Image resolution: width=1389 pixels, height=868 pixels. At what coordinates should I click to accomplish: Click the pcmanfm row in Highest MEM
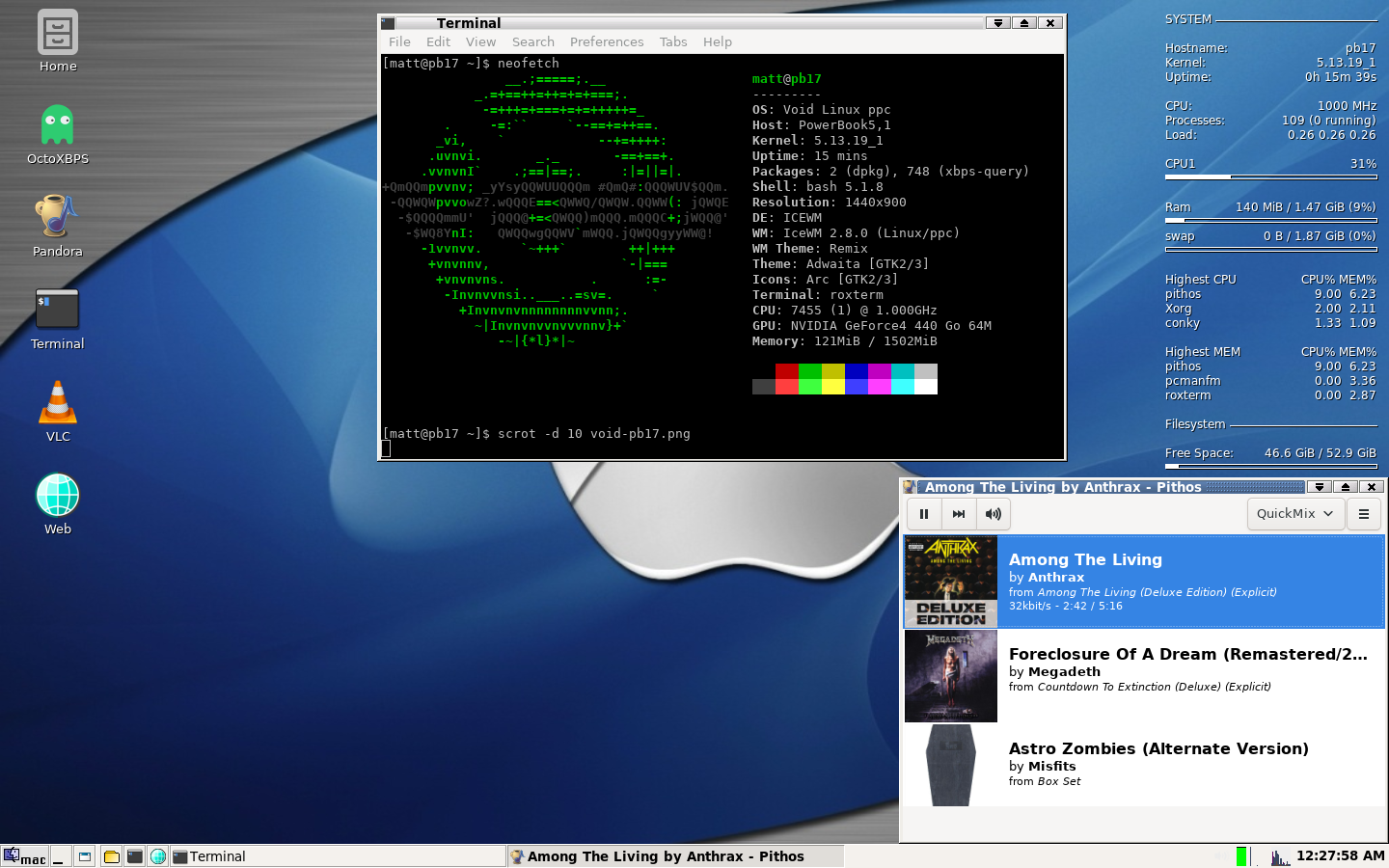click(1271, 381)
